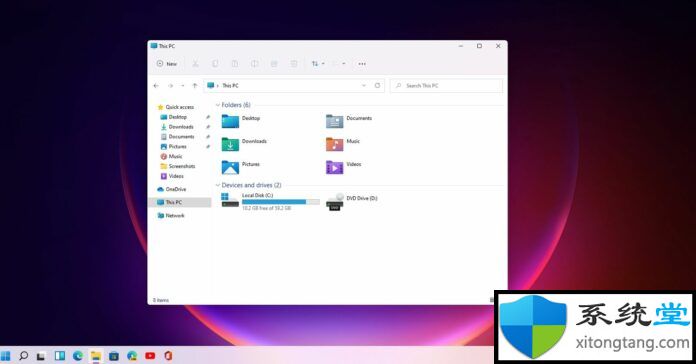Open Downloads in the navigation pane
The image size is (696, 364).
coord(177,127)
